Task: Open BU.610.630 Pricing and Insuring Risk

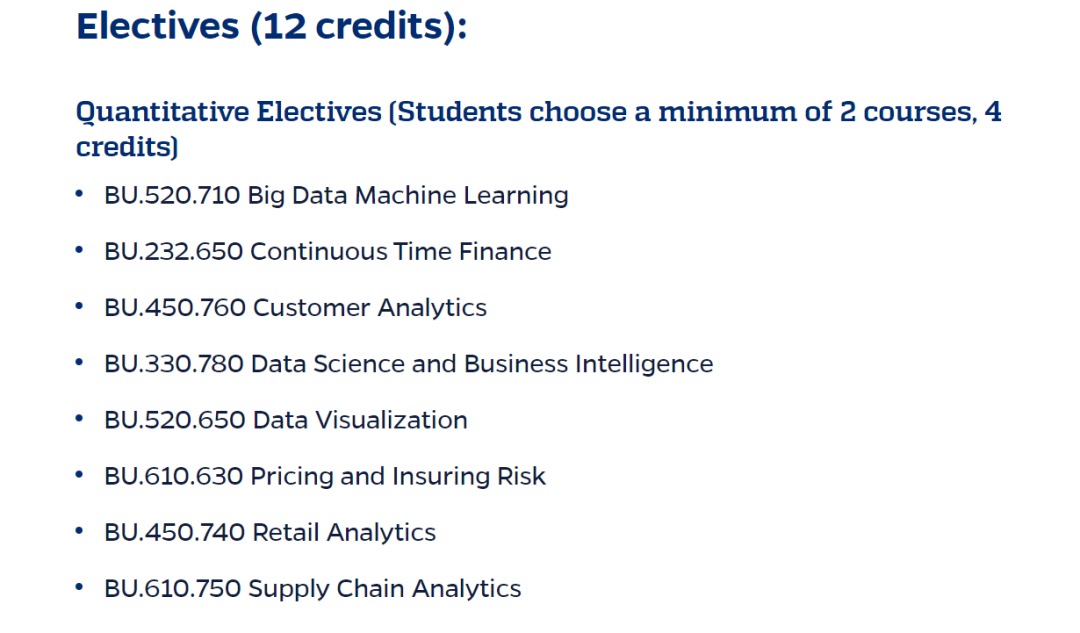Action: (325, 477)
